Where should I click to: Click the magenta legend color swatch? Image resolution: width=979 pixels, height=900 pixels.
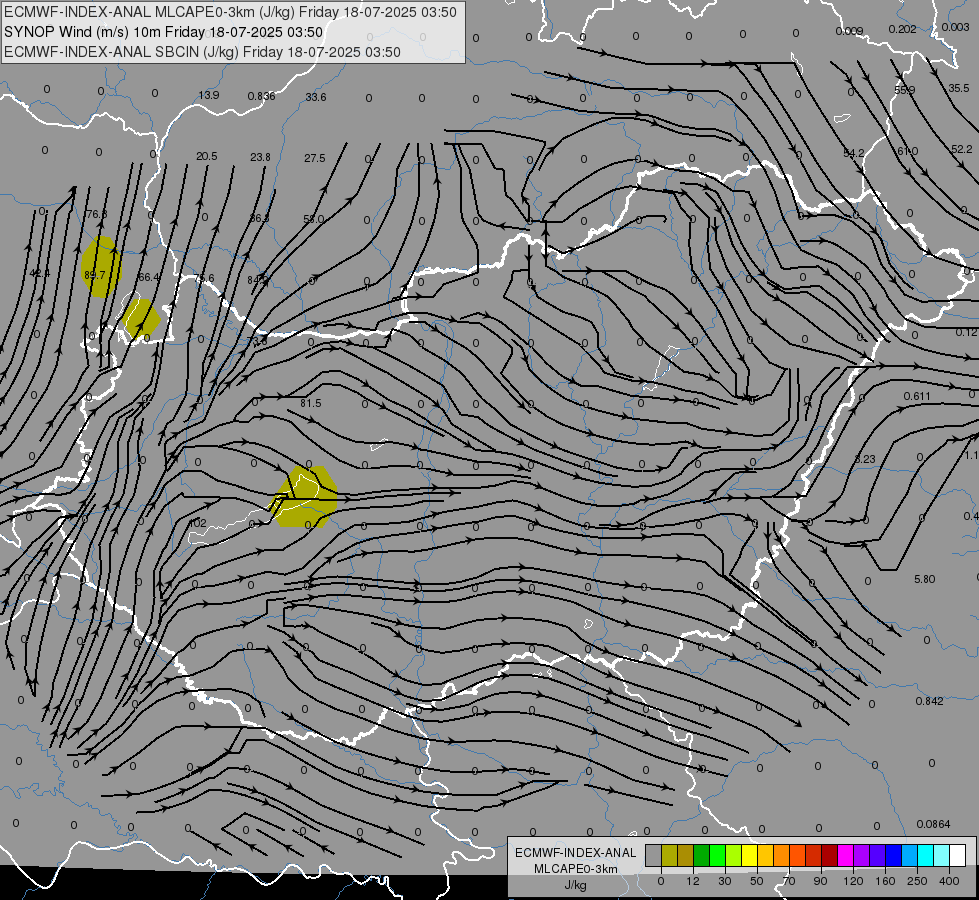tap(845, 856)
